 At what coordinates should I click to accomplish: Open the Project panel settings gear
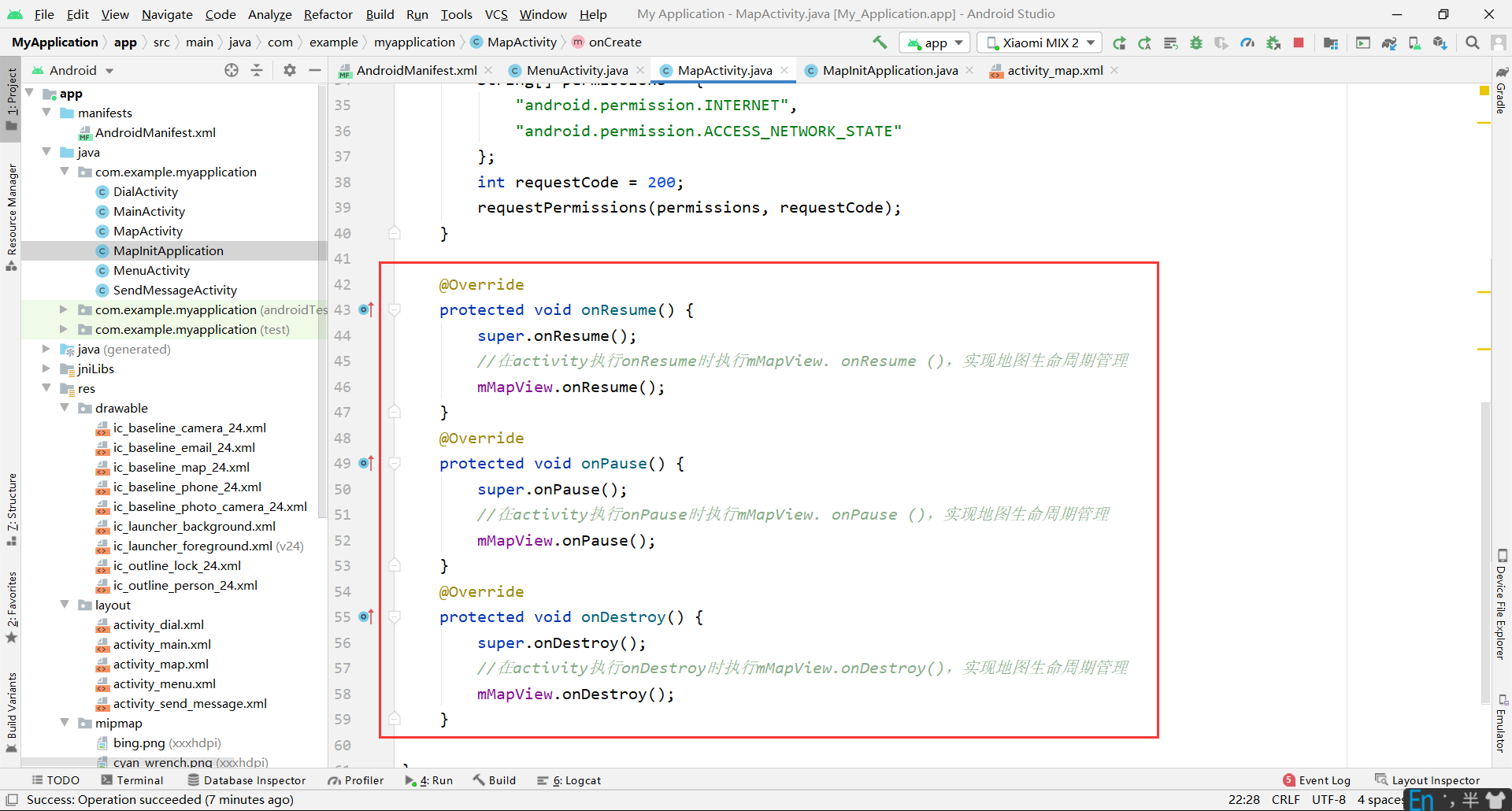pyautogui.click(x=289, y=70)
